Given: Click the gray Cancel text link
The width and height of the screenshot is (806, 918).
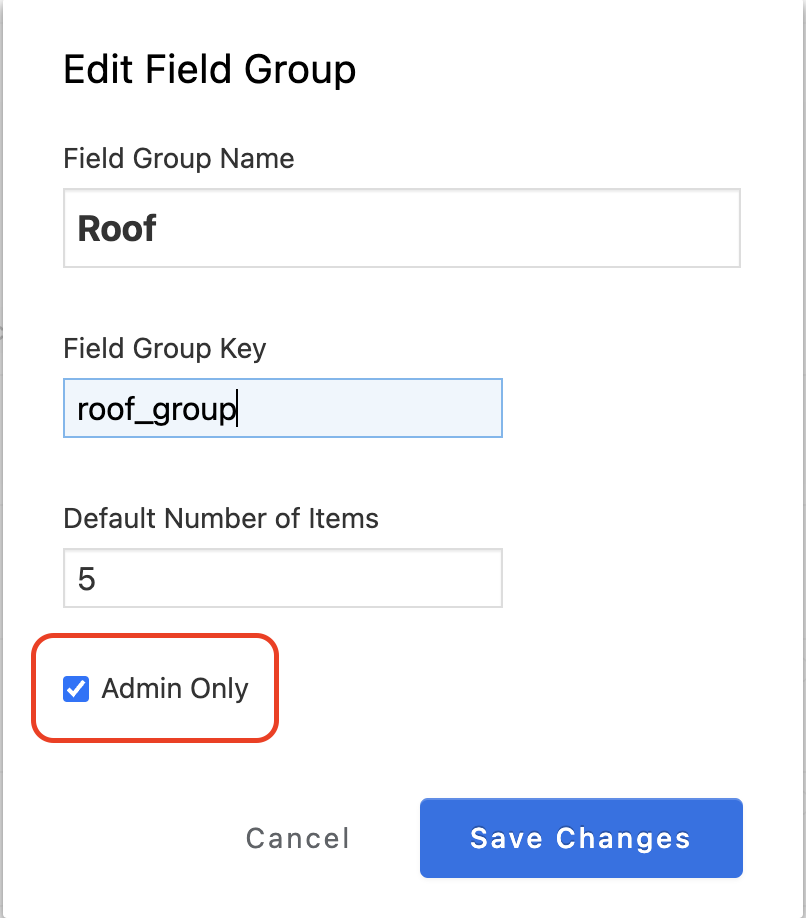Looking at the screenshot, I should pyautogui.click(x=298, y=838).
